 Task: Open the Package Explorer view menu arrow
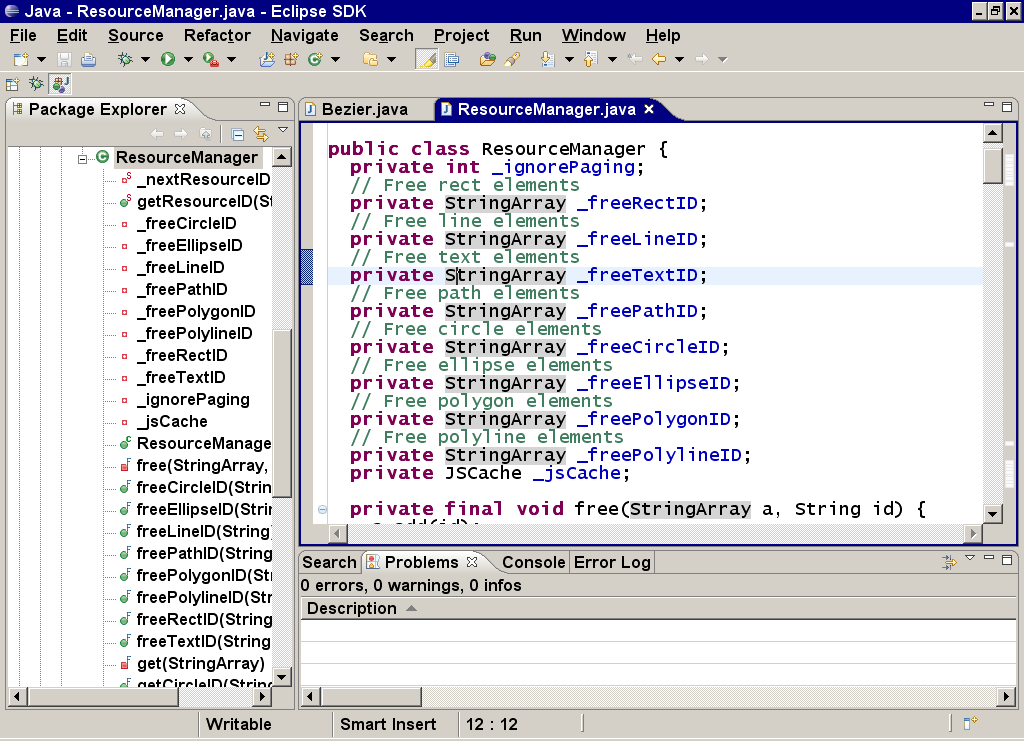283,131
